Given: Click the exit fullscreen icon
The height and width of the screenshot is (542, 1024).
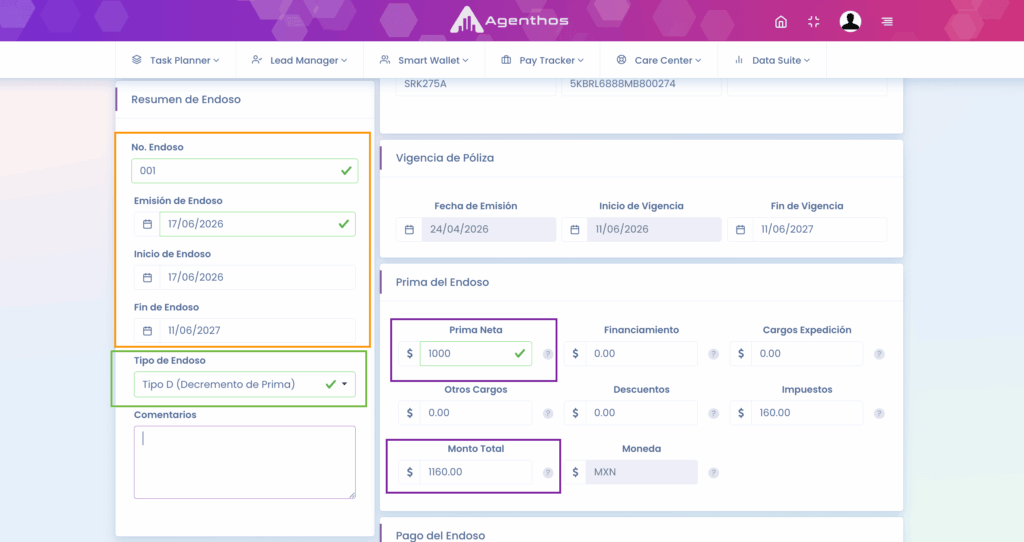Looking at the screenshot, I should tap(814, 22).
